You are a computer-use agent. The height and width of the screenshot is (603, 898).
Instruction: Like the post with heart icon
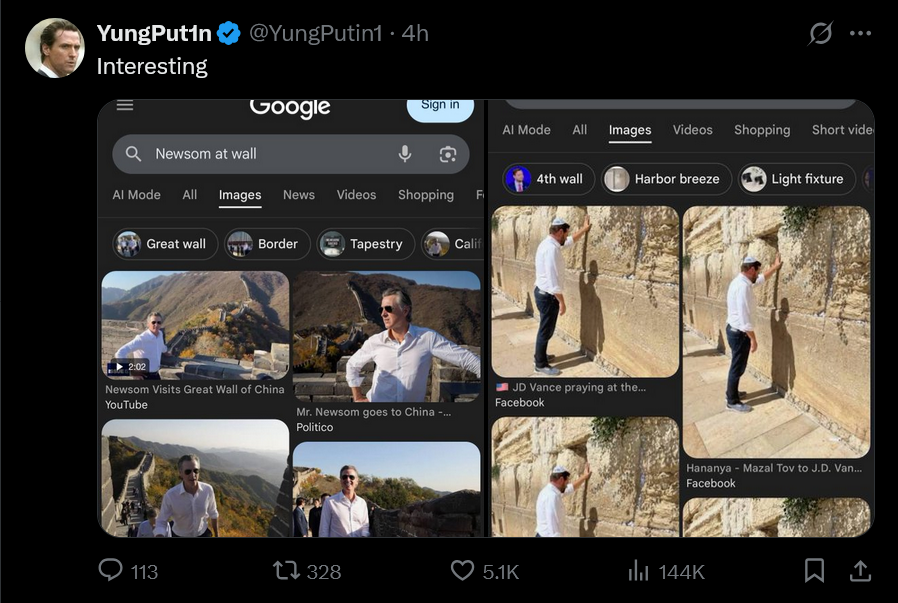462,570
